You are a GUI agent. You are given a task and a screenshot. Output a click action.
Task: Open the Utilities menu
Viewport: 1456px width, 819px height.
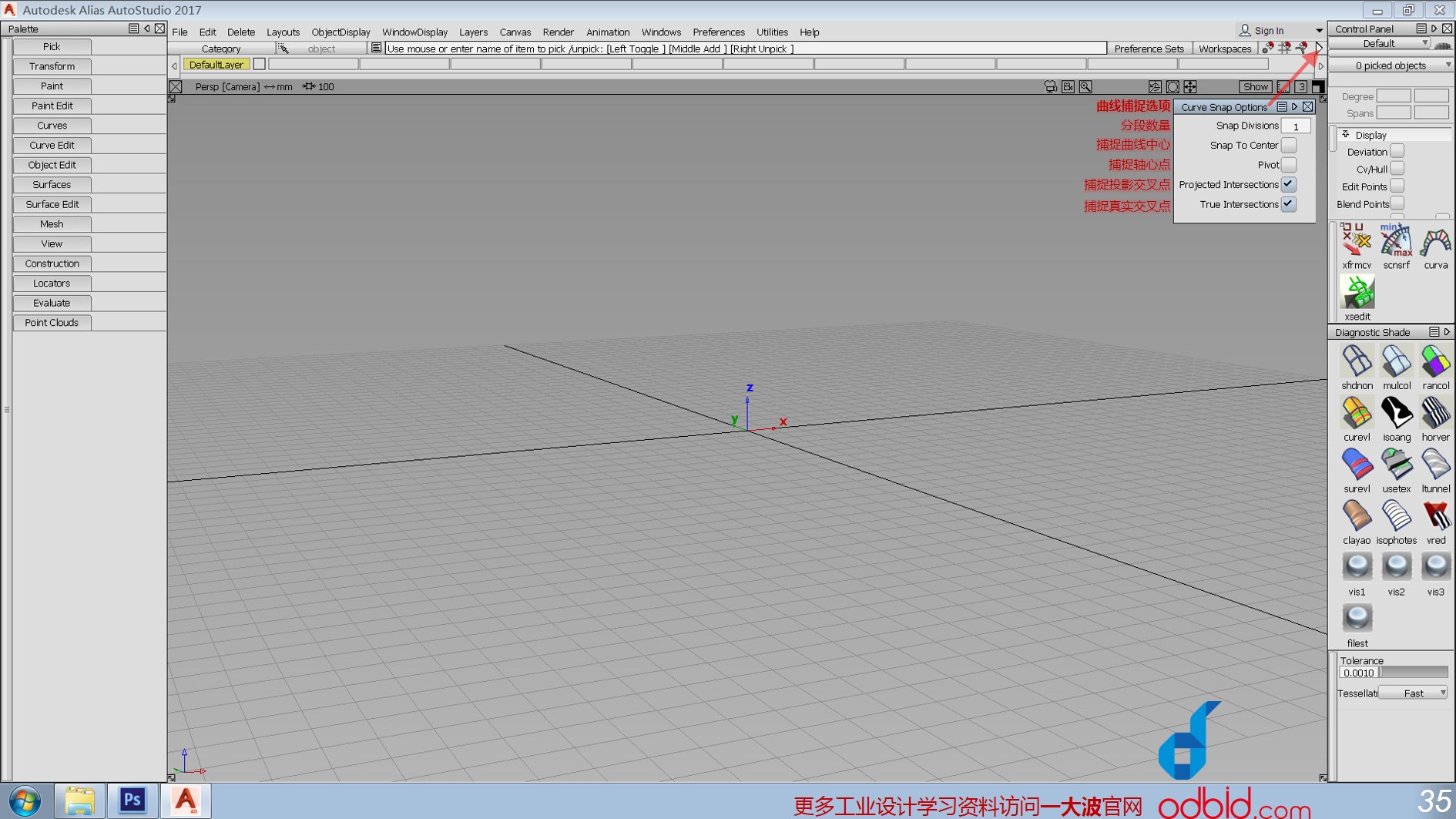[772, 32]
